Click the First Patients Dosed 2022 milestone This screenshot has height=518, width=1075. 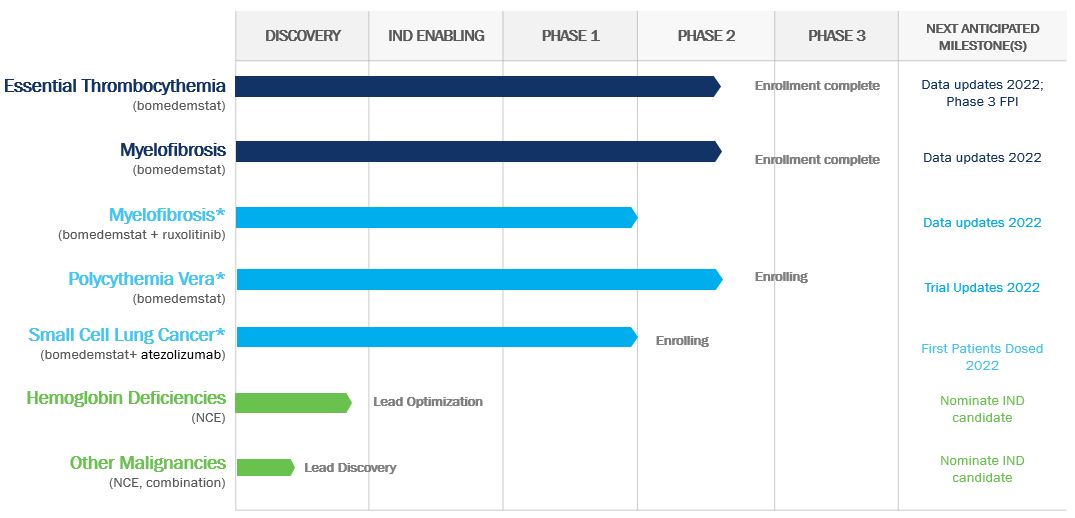(x=981, y=357)
